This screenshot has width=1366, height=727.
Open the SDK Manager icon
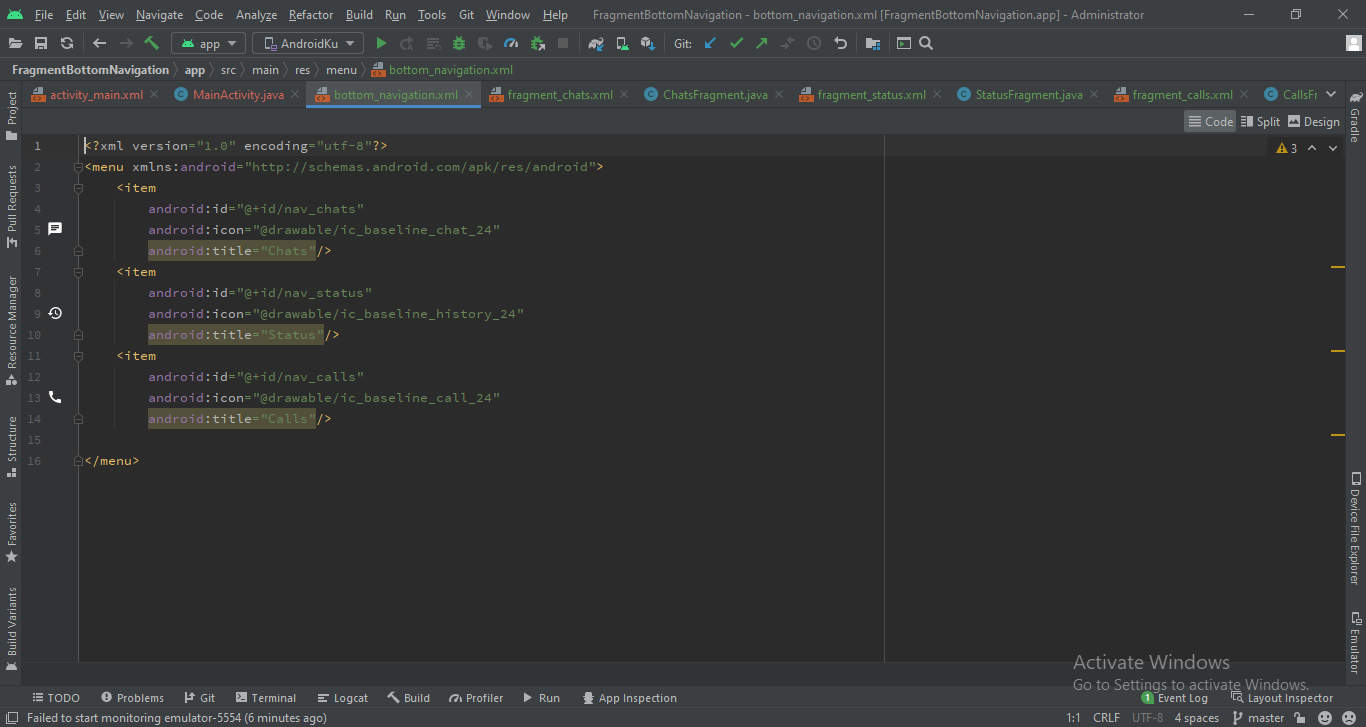click(648, 43)
